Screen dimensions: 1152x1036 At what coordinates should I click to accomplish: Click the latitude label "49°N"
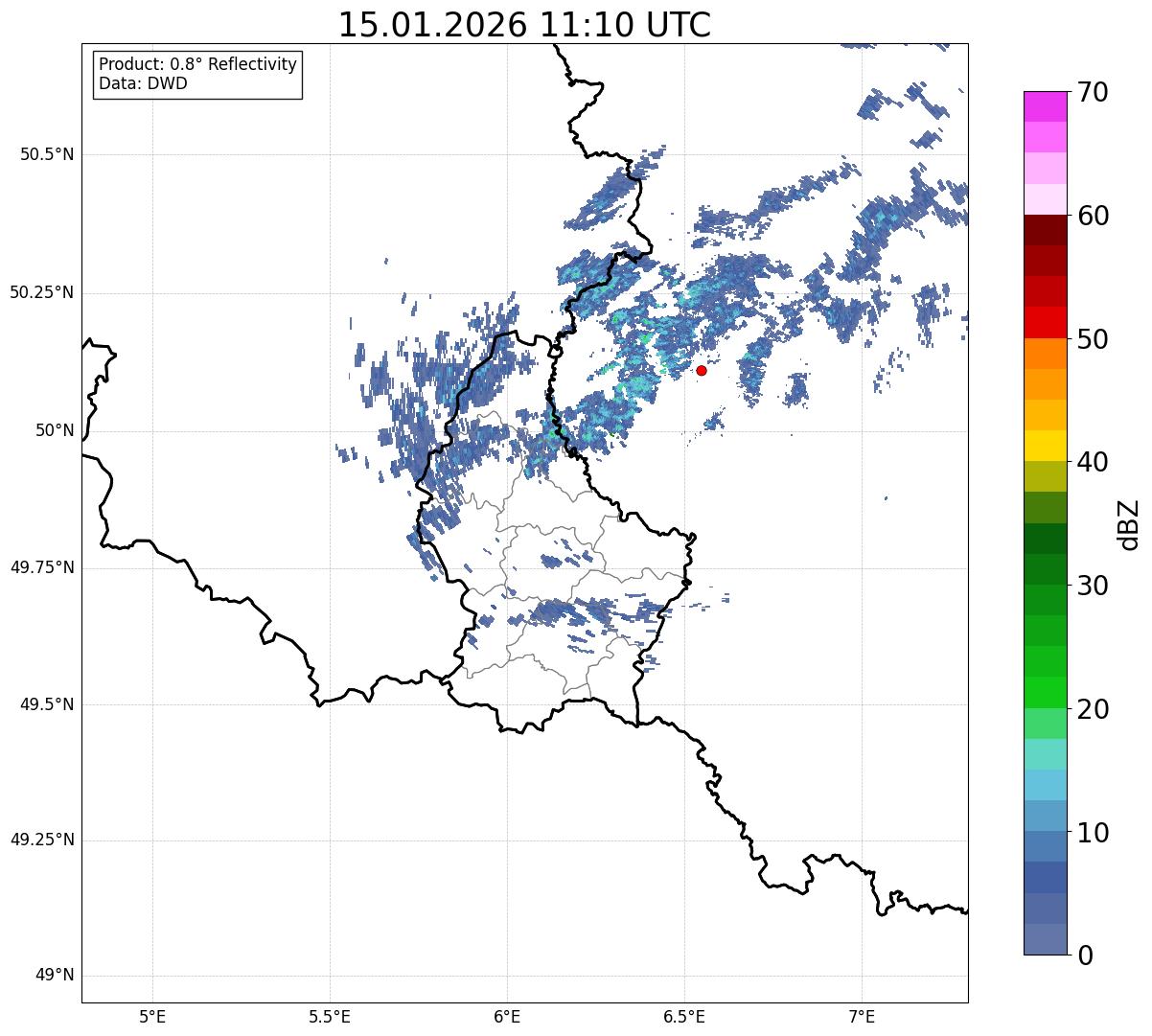(55, 976)
